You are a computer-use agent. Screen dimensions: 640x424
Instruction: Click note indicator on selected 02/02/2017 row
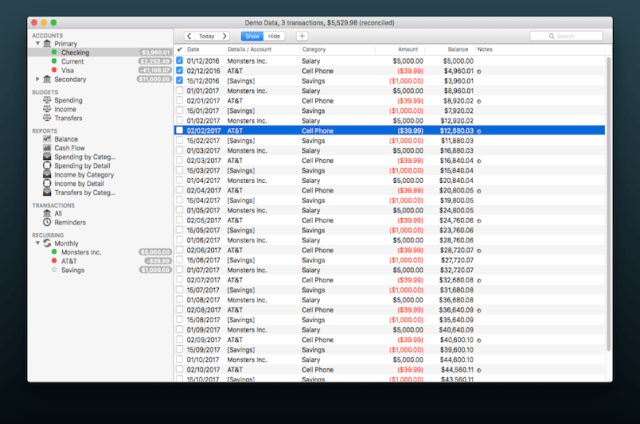(x=479, y=131)
